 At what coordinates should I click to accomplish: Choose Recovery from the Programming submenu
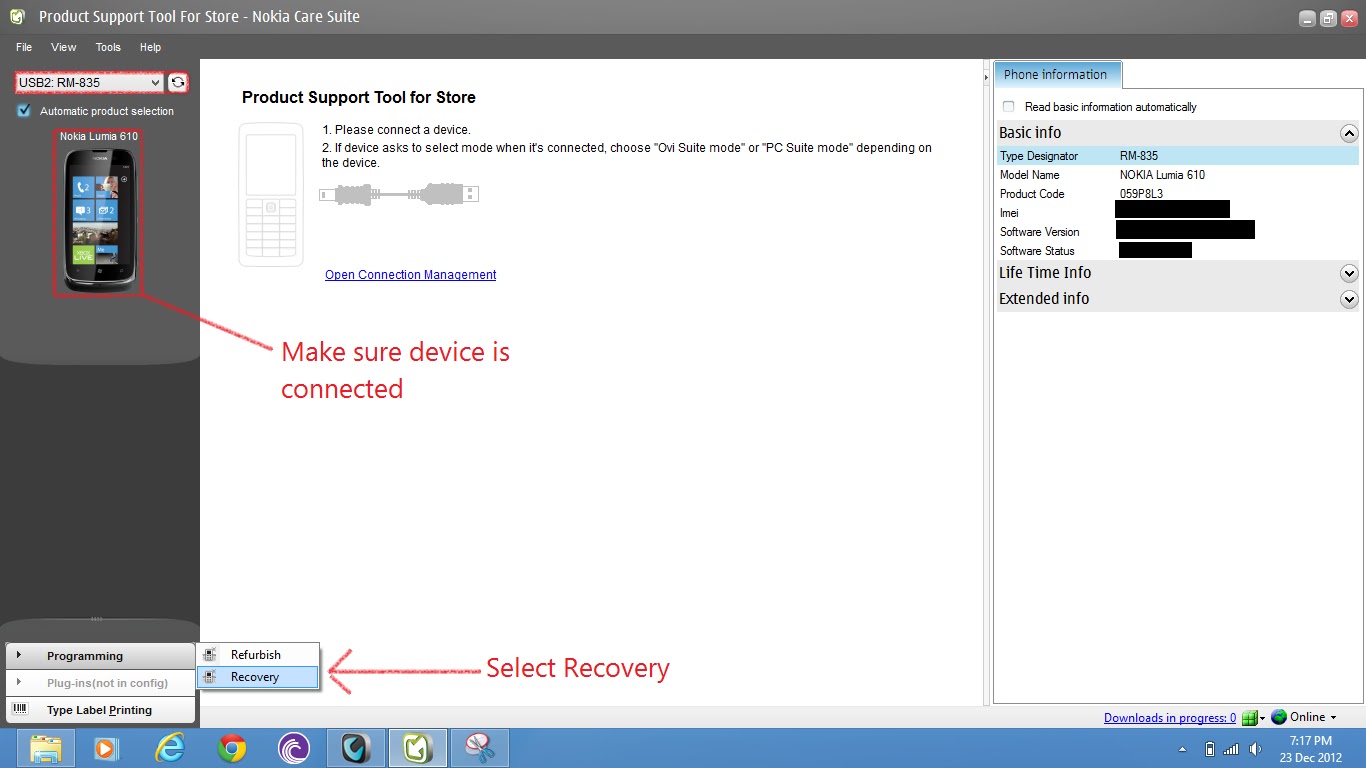[257, 677]
